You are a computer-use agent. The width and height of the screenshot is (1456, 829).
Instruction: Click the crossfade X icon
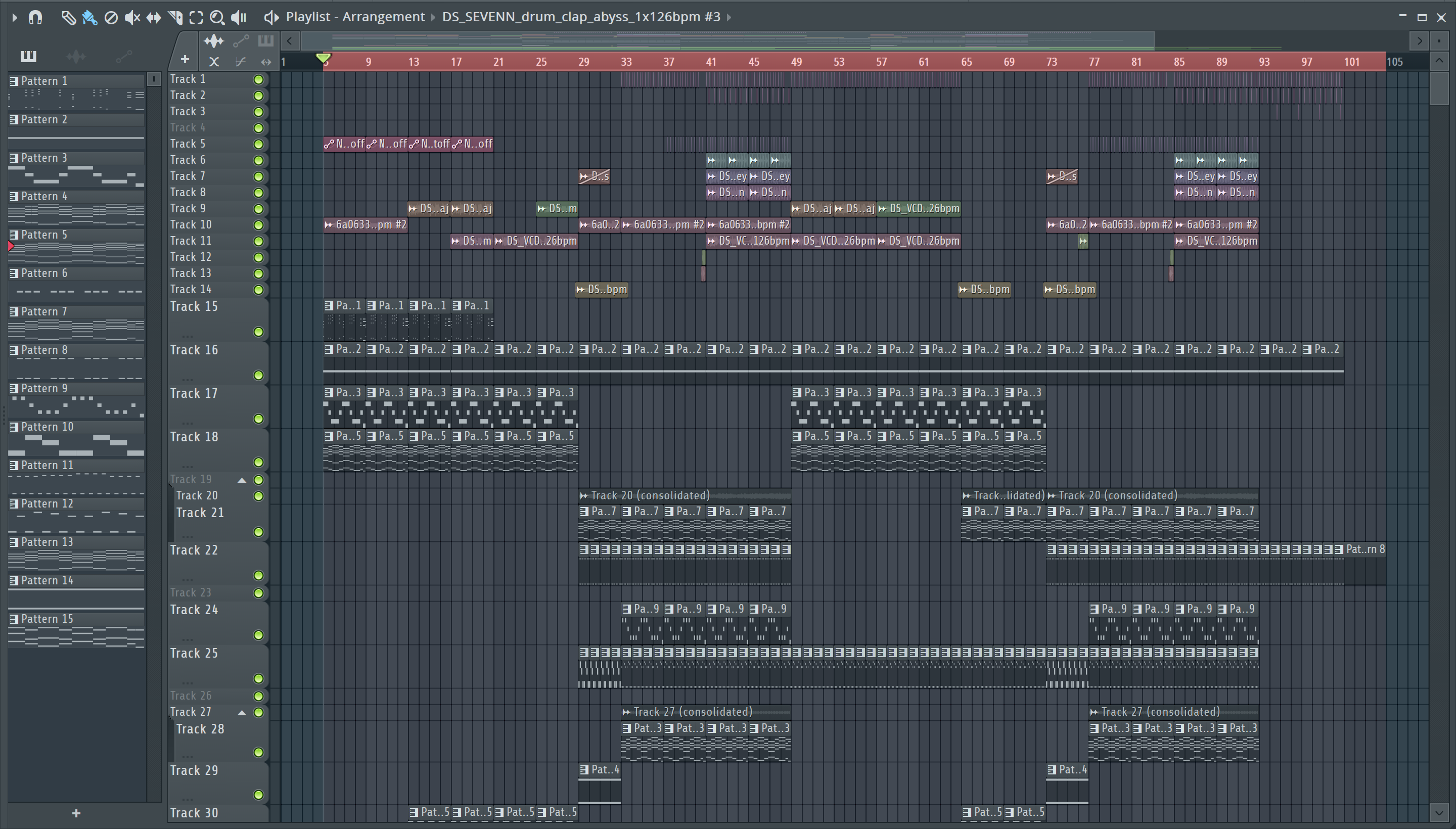tap(214, 62)
